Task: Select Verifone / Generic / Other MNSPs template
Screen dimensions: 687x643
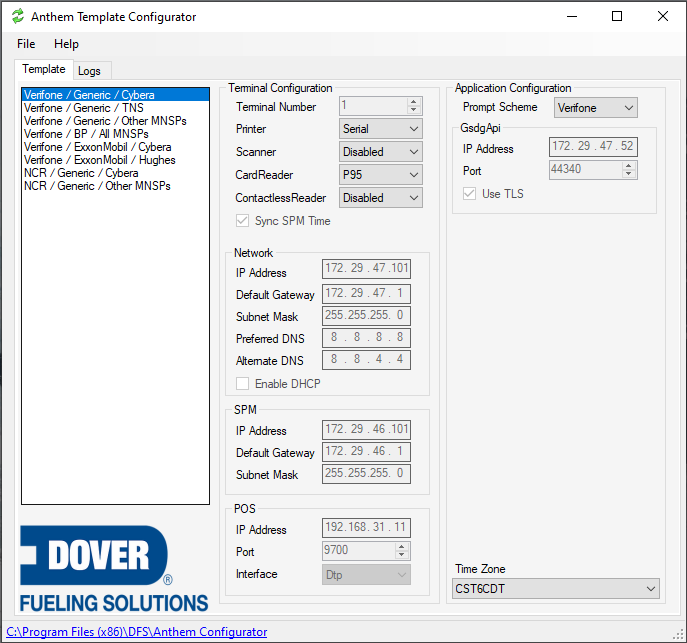Action: [x=115, y=121]
